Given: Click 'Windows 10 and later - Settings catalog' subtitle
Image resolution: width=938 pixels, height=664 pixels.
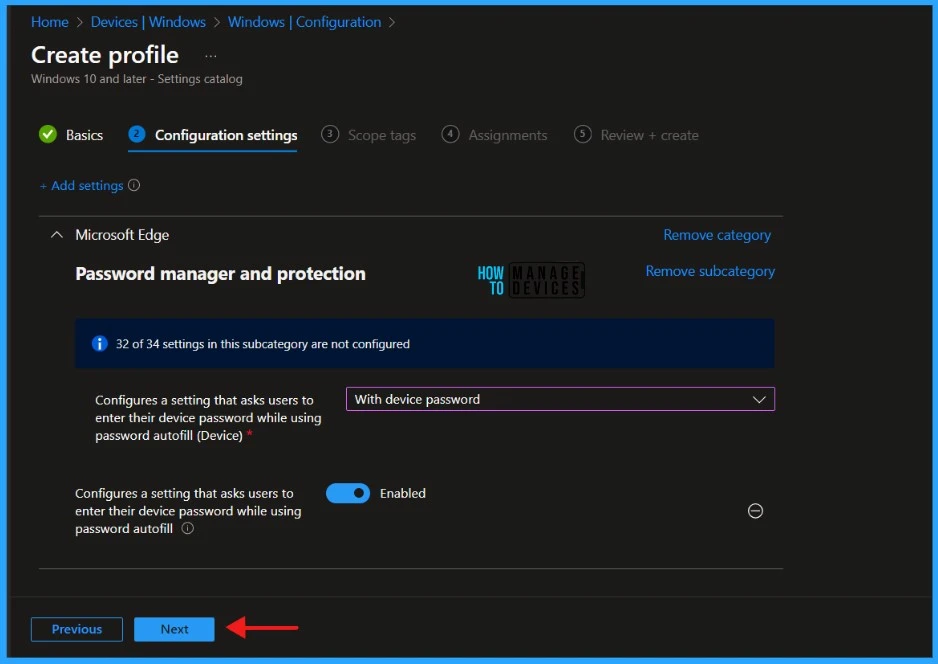Looking at the screenshot, I should click(x=137, y=79).
